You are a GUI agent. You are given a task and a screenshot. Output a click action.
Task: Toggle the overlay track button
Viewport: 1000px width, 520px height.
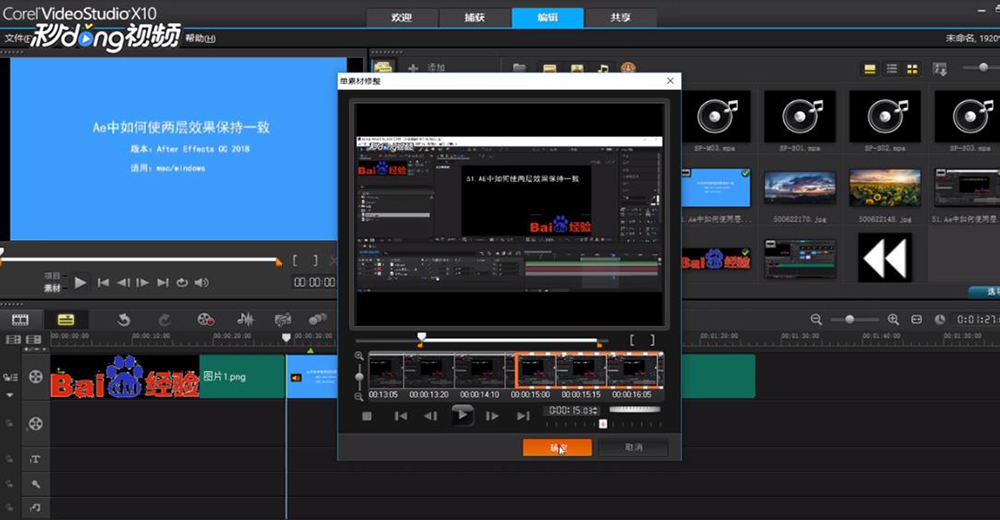[x=36, y=424]
